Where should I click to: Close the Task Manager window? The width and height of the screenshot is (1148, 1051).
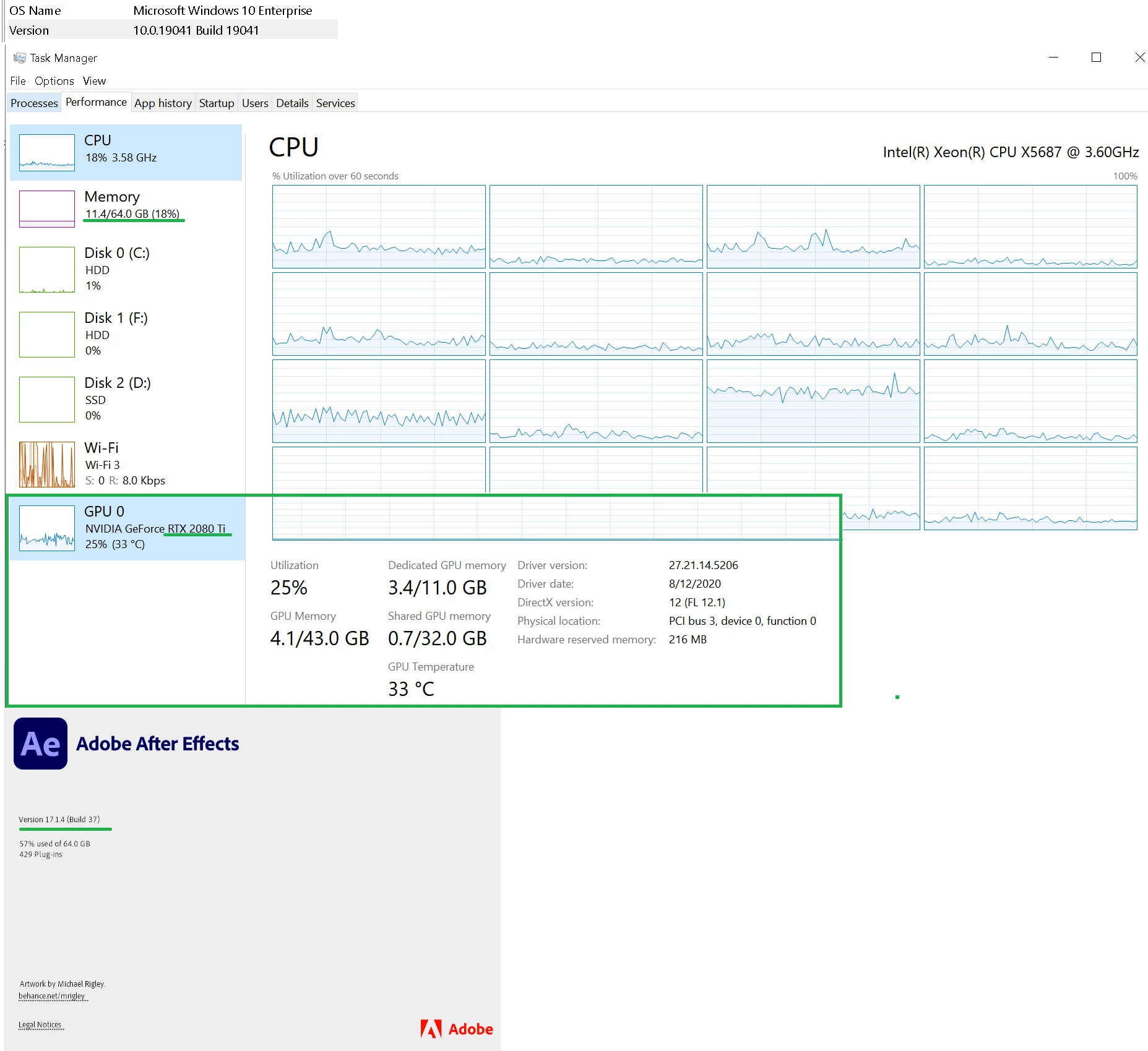pyautogui.click(x=1139, y=58)
